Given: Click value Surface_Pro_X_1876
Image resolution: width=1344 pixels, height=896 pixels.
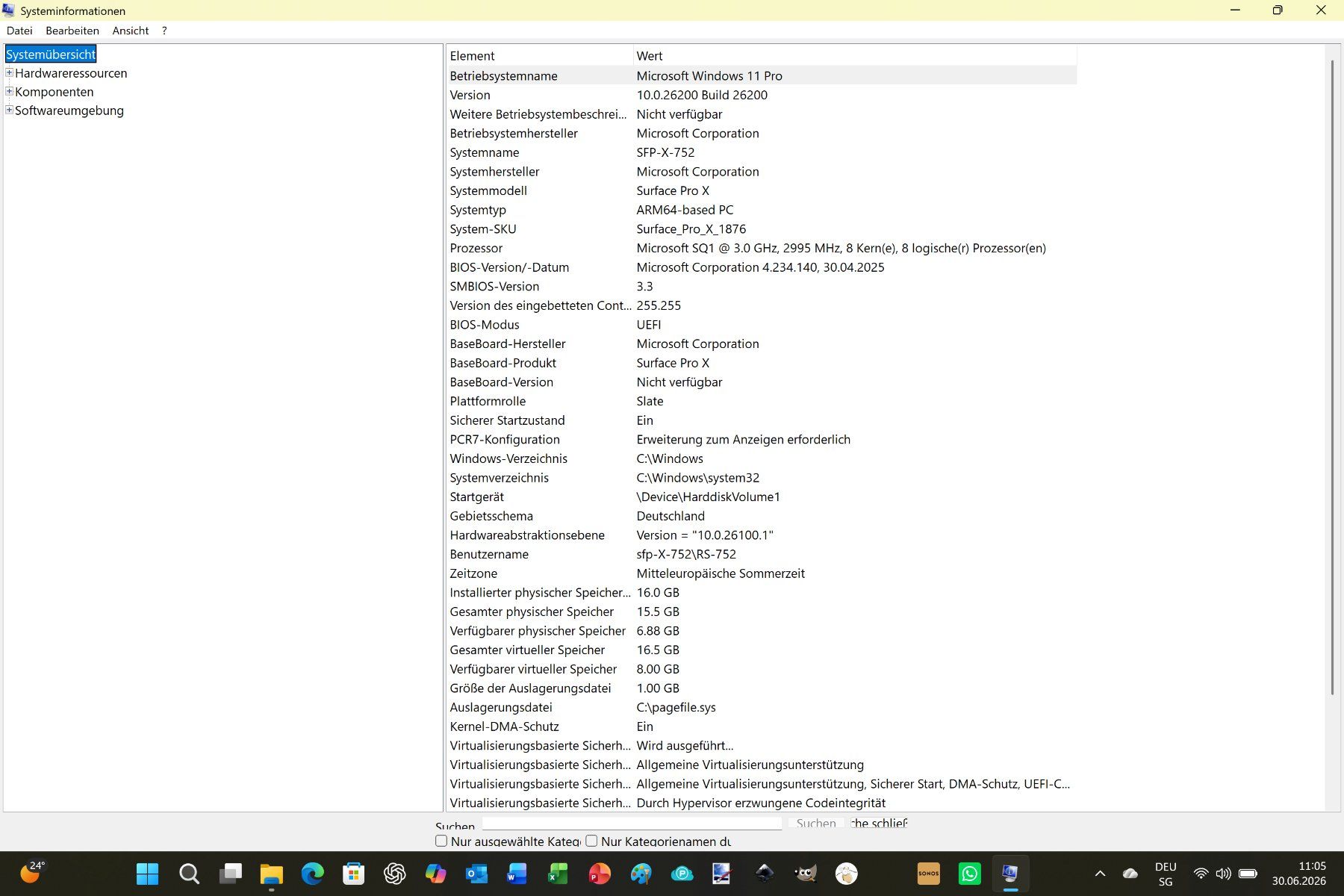Looking at the screenshot, I should coord(691,229).
